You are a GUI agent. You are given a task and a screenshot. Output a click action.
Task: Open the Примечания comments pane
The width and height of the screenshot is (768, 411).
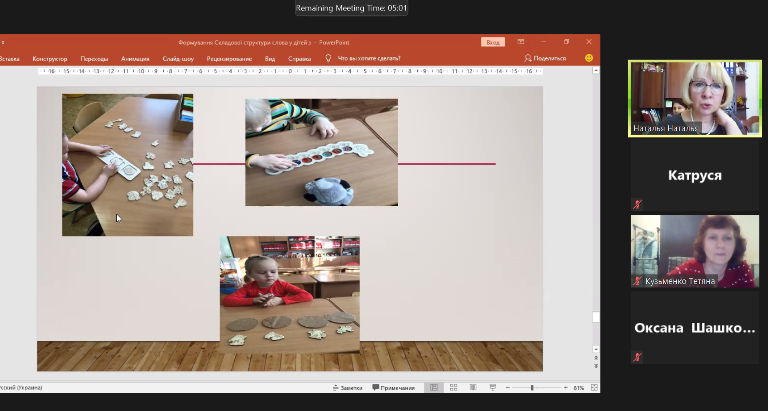click(x=393, y=387)
